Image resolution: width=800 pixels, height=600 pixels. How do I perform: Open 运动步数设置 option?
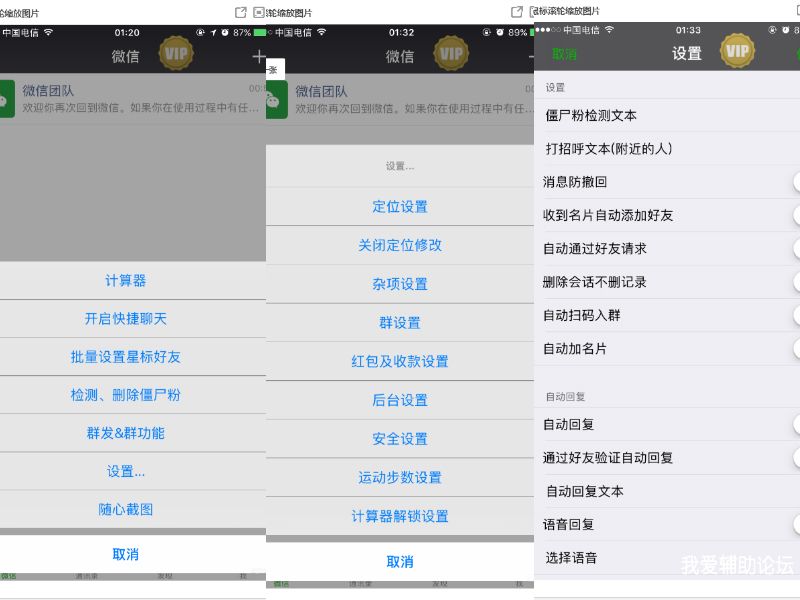point(400,478)
